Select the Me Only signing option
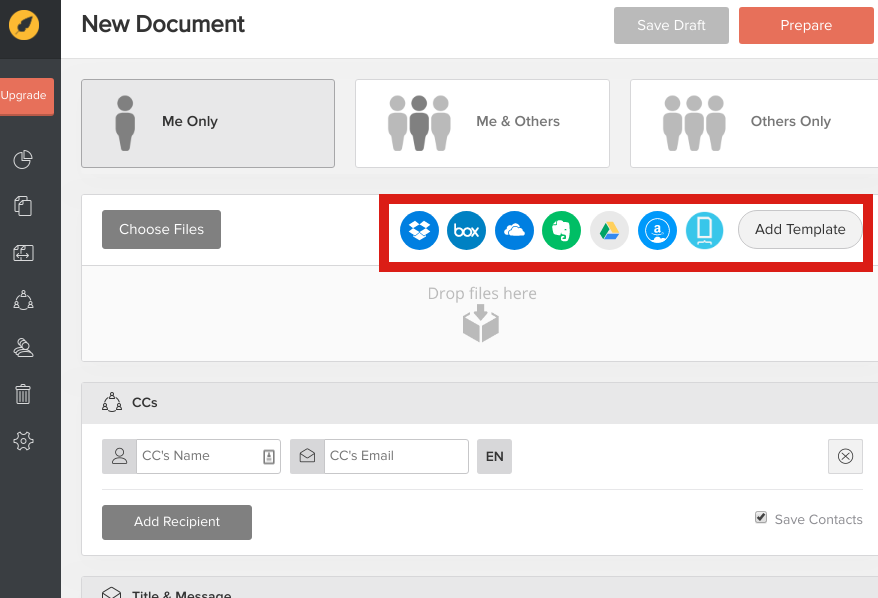The width and height of the screenshot is (878, 598). click(x=208, y=123)
